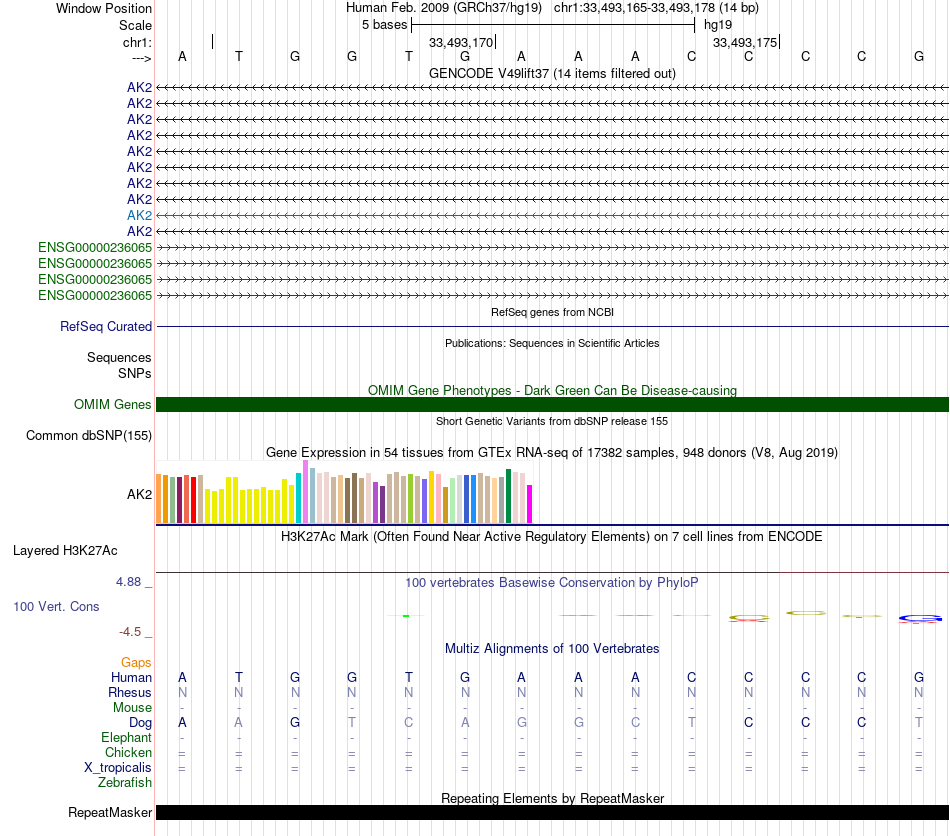The width and height of the screenshot is (950, 836).
Task: Select the light-blue highlighted AK2 transcript label
Action: coord(139,215)
